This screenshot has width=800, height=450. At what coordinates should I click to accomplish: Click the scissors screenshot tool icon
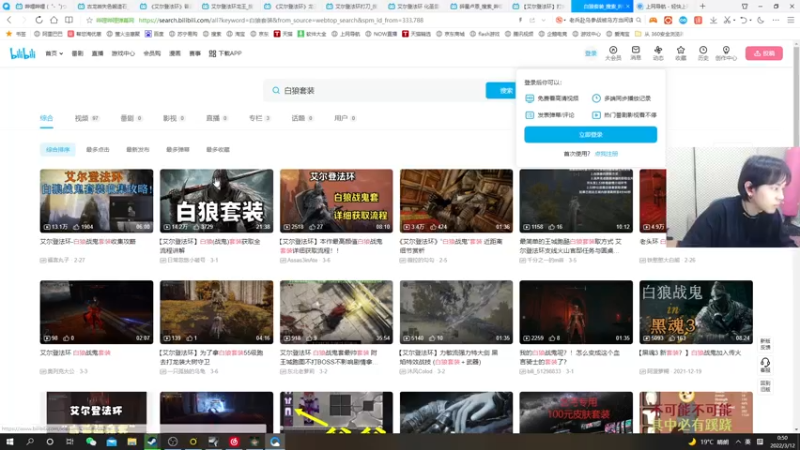[x=727, y=20]
